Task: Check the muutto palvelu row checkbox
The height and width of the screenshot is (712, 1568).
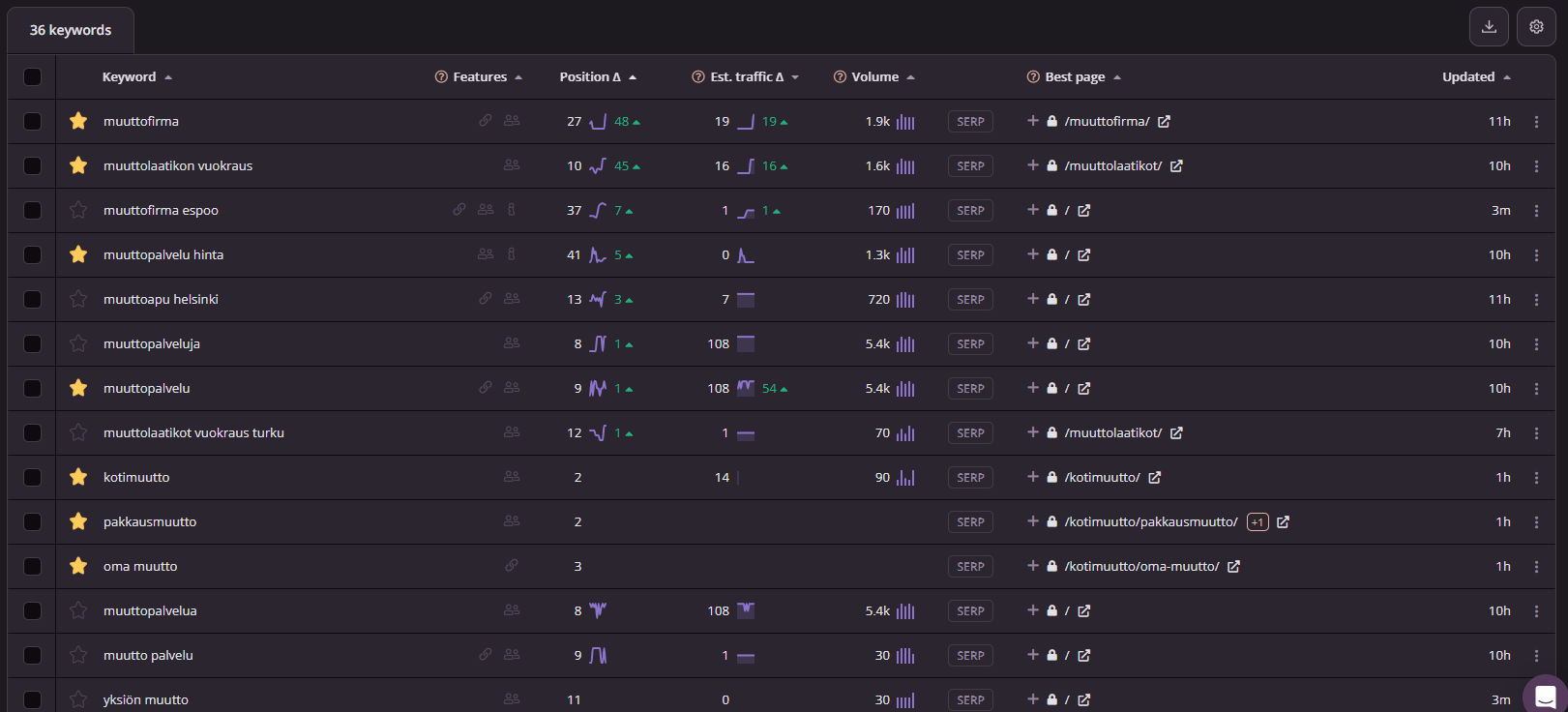Action: click(33, 656)
